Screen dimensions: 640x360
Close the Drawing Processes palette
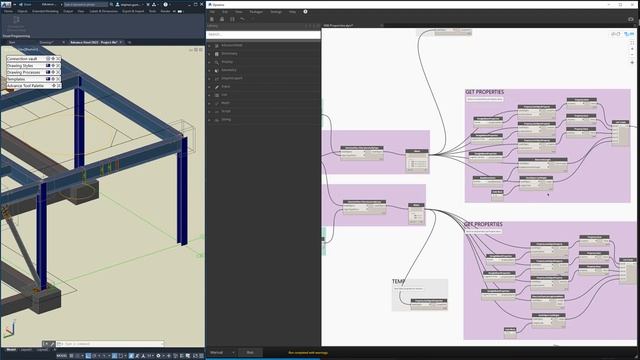(58, 72)
